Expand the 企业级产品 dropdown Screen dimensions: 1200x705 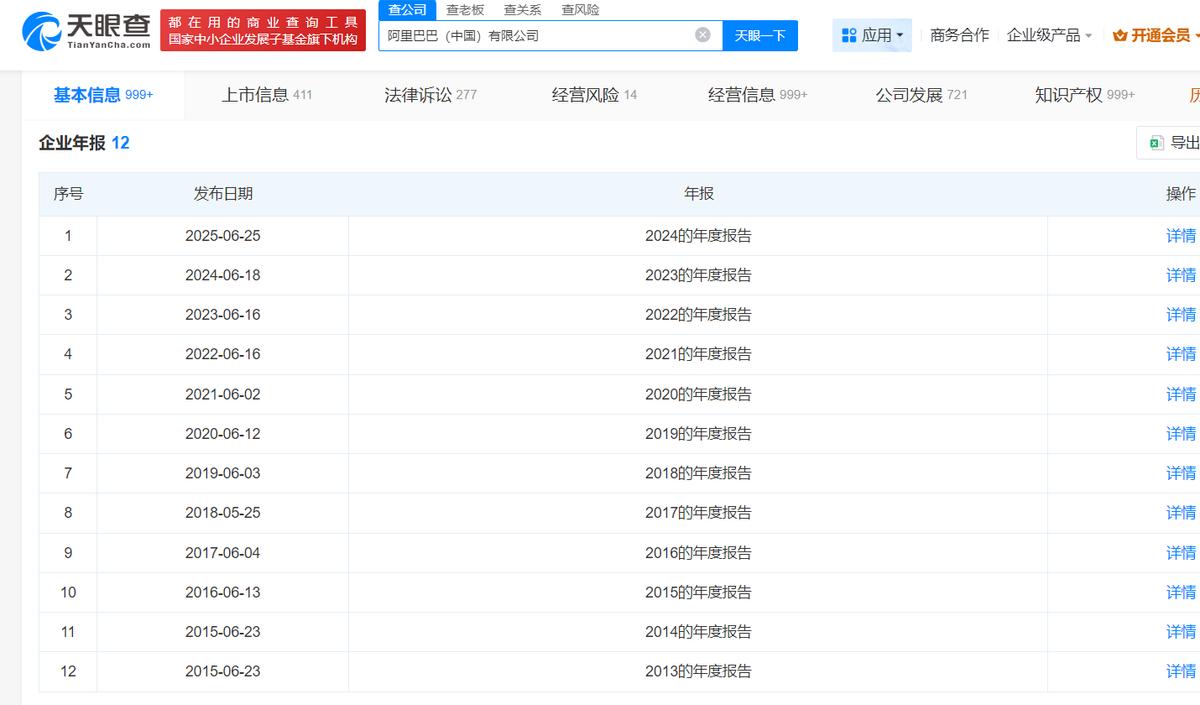1049,35
